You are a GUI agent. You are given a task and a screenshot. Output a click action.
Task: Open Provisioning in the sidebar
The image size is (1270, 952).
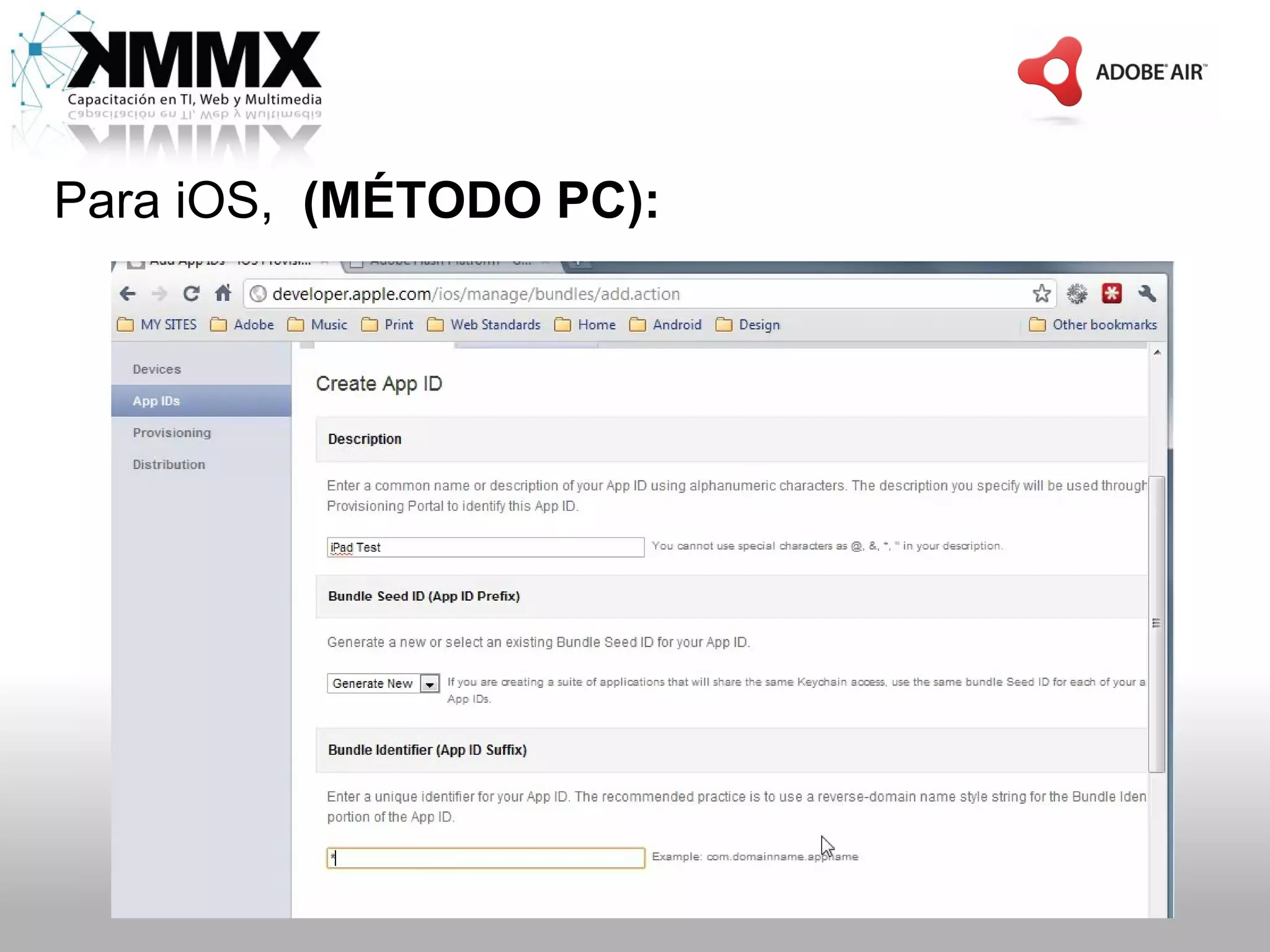tap(201, 433)
